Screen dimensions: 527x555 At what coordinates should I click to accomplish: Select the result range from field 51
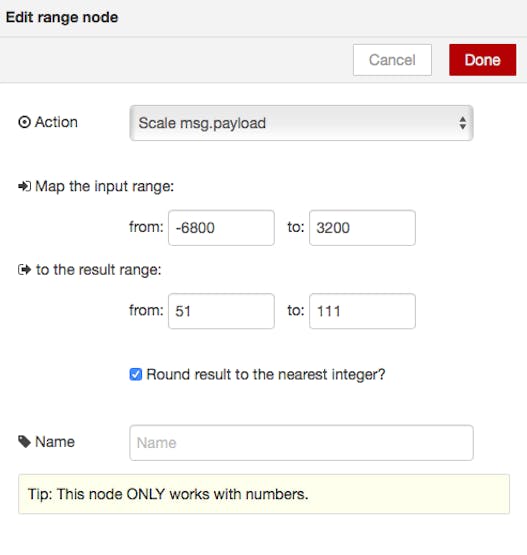[221, 311]
